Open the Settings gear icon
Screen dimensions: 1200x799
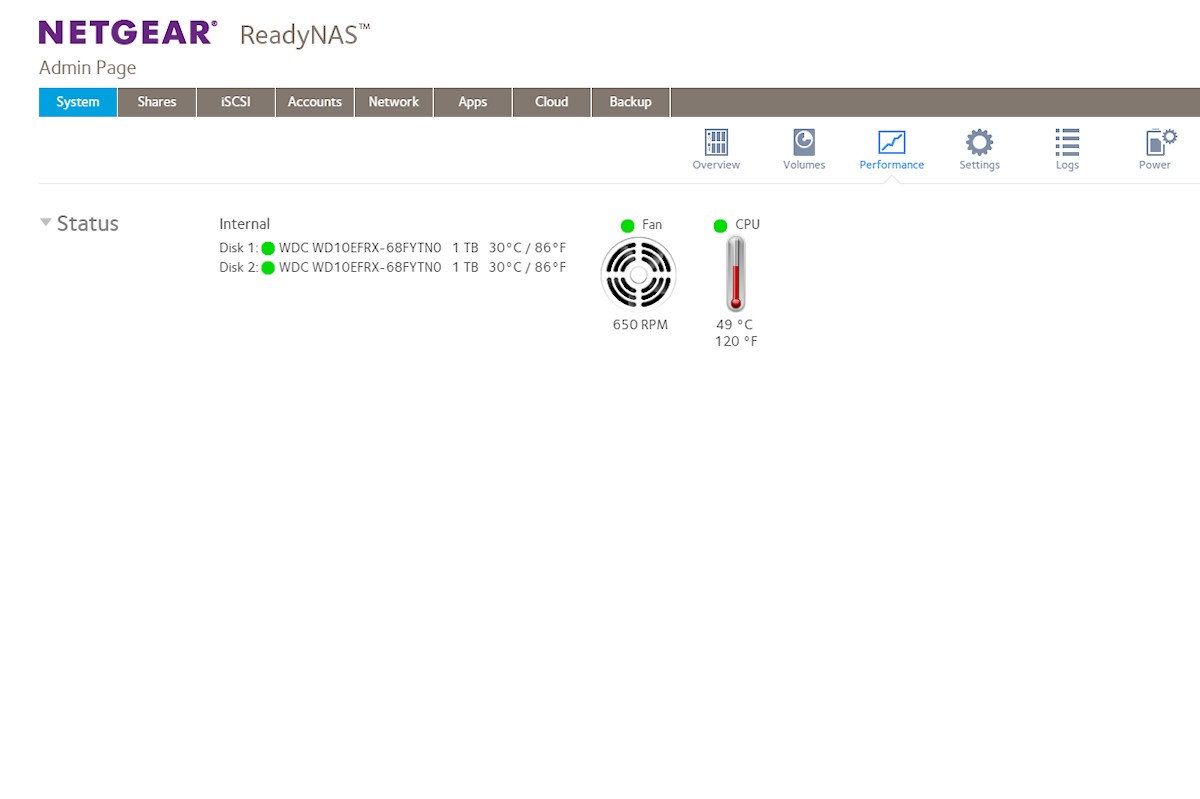[979, 142]
